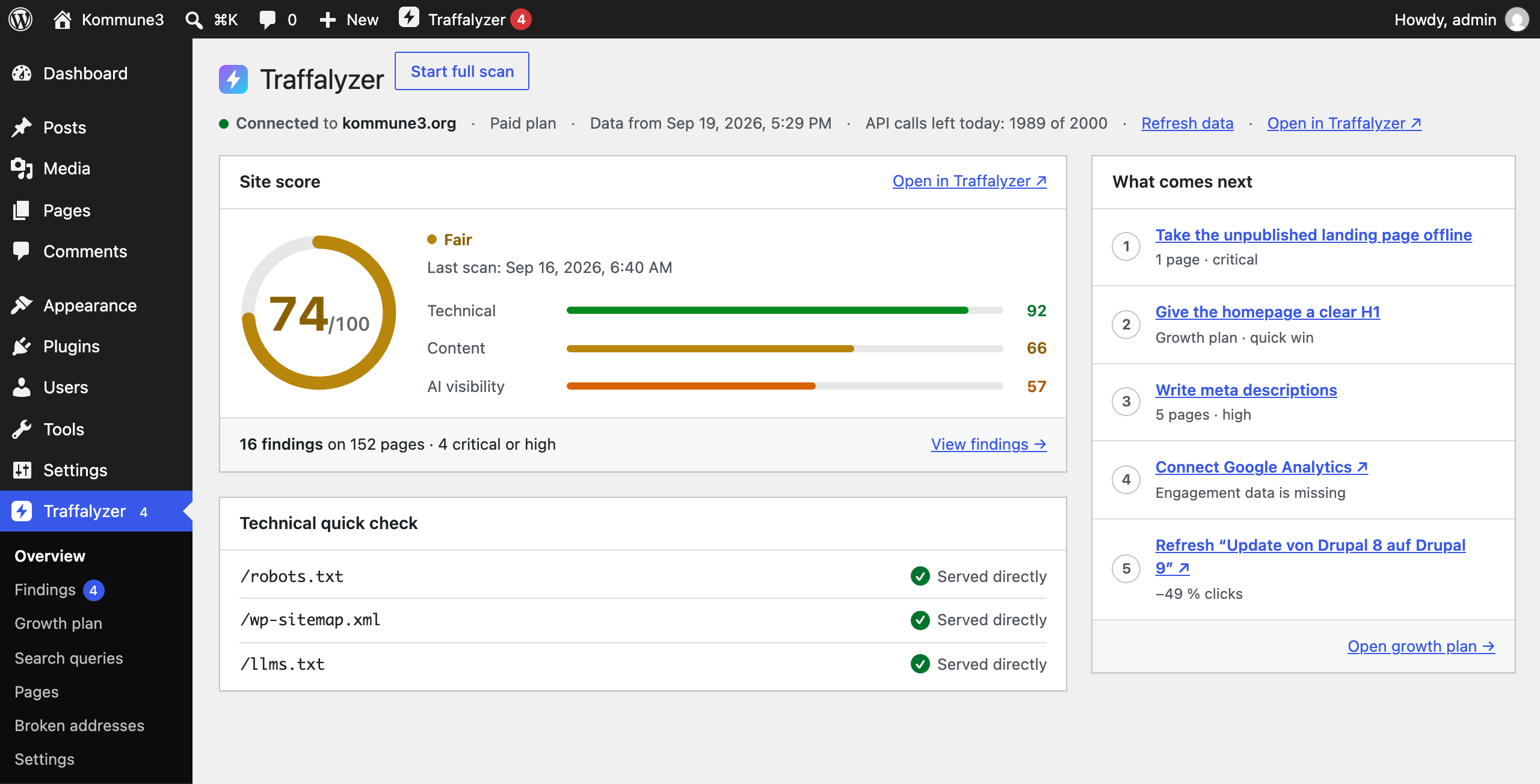The width and height of the screenshot is (1540, 784).
Task: Open Traffalyzer submenu Settings item
Action: coord(45,759)
